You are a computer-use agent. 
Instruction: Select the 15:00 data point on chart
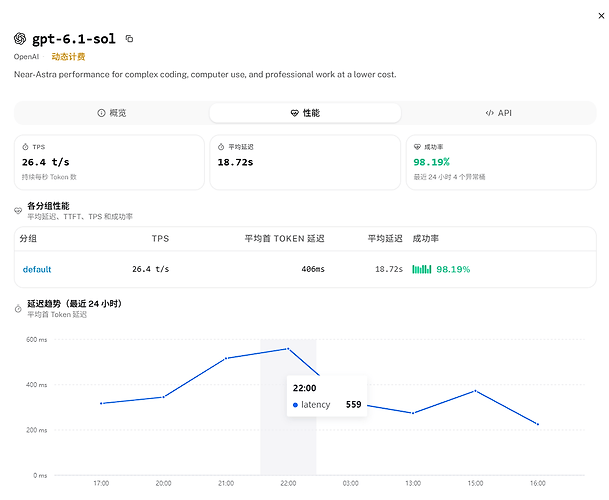tap(475, 391)
